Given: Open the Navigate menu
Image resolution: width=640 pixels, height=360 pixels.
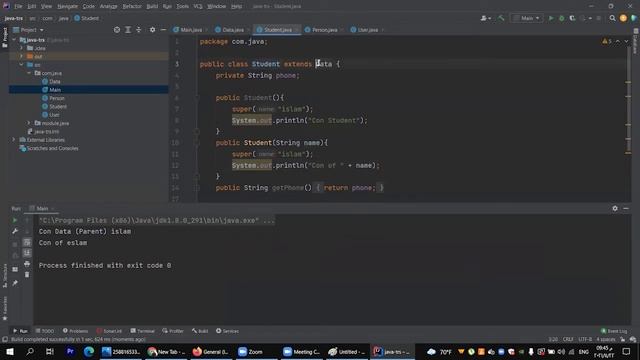Looking at the screenshot, I should click(67, 6).
